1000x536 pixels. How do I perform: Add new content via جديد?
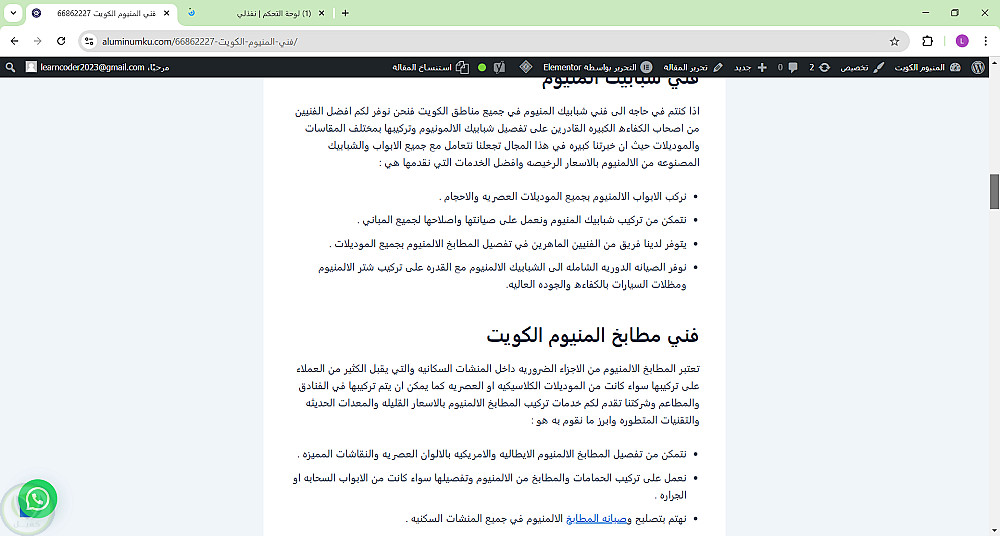(x=751, y=67)
